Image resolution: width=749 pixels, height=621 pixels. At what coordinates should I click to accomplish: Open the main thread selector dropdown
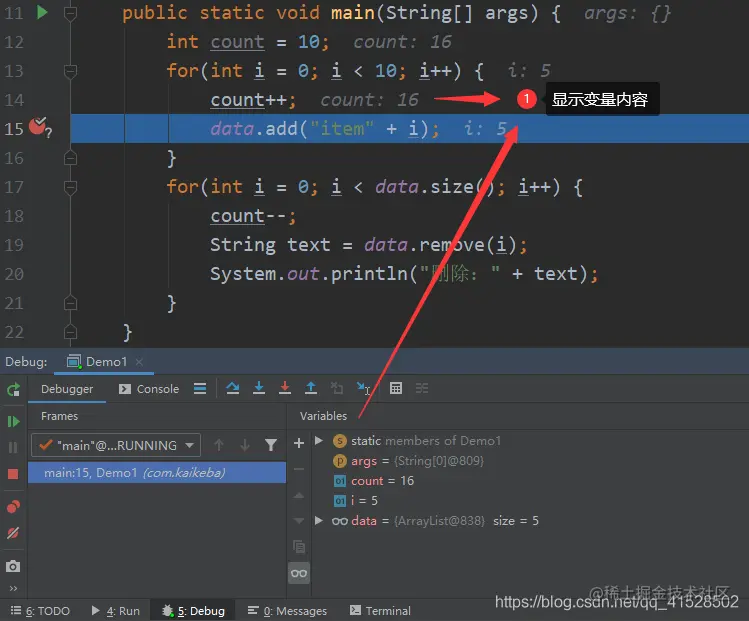[116, 445]
